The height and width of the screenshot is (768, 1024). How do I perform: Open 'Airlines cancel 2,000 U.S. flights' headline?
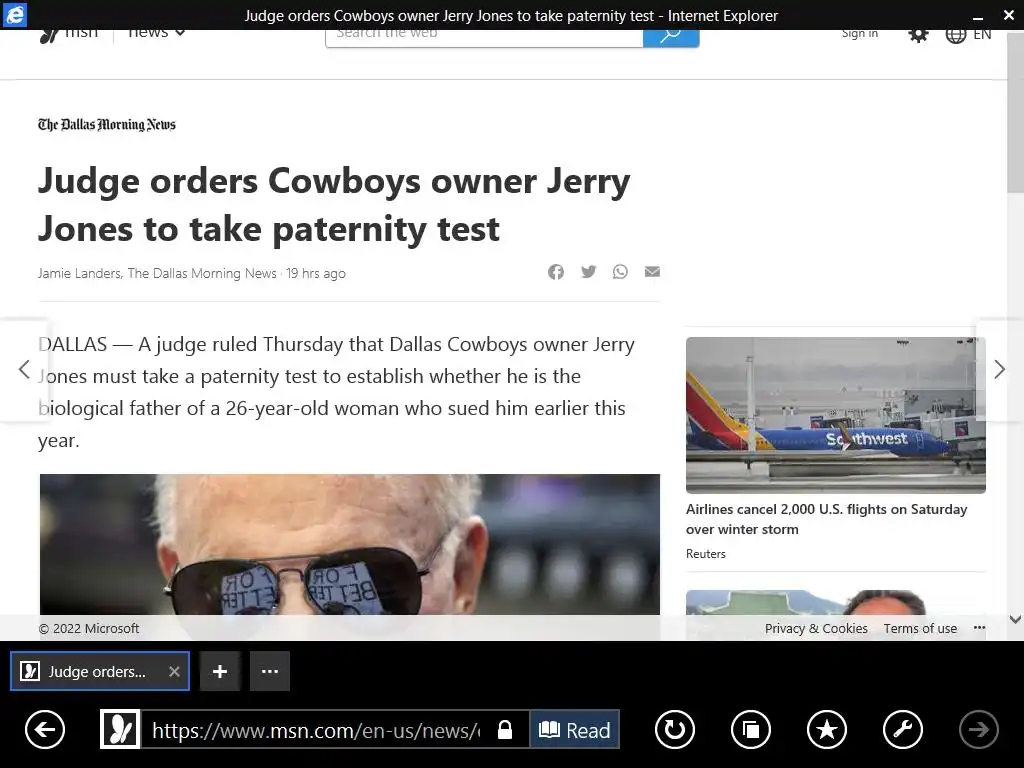coord(826,519)
